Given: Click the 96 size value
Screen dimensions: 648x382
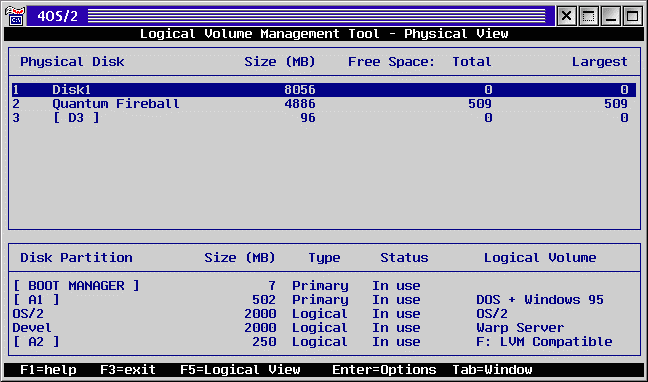Looking at the screenshot, I should pyautogui.click(x=307, y=118).
